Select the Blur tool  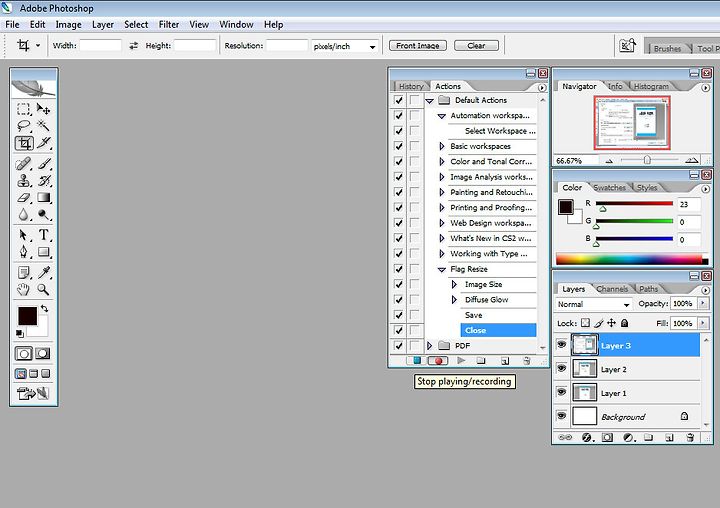[x=24, y=214]
